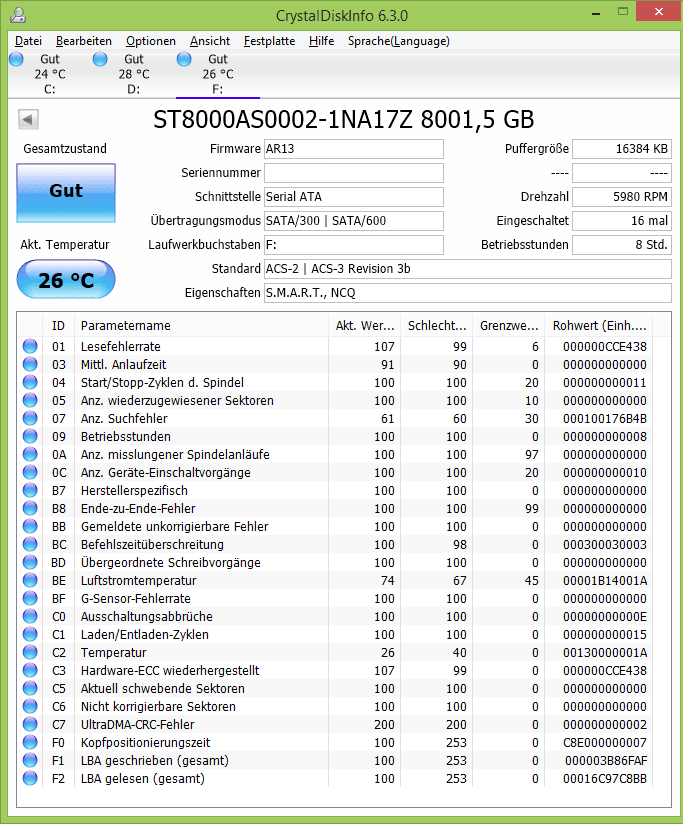Click the Akt. Wer... column header
The height and width of the screenshot is (824, 683).
tap(365, 325)
